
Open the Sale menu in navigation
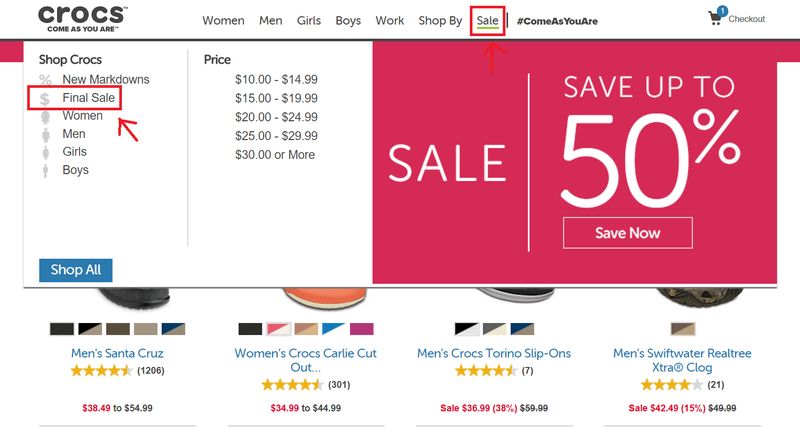click(x=487, y=21)
